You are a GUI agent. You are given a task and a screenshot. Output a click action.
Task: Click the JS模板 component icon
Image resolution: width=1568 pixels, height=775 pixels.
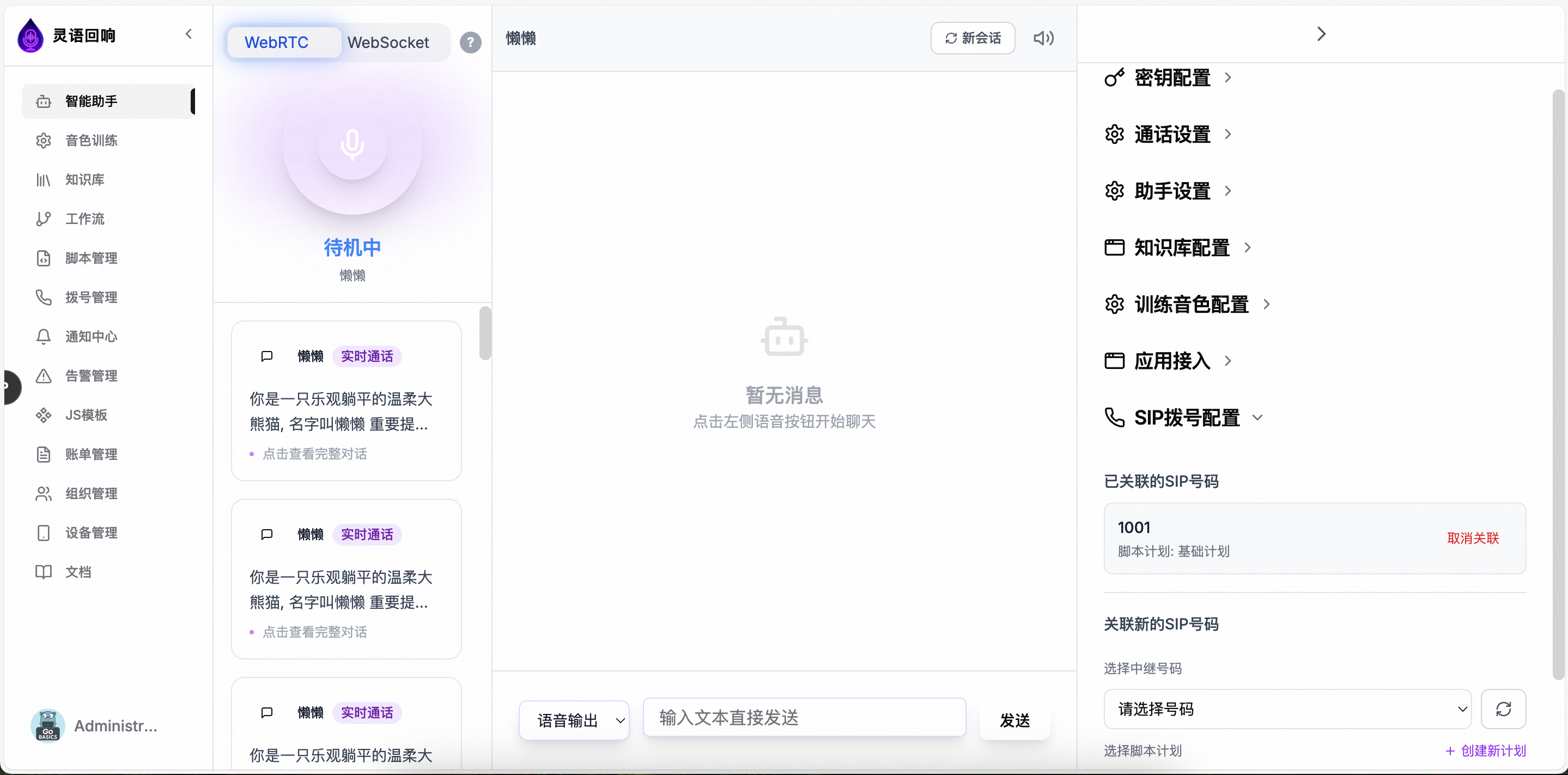[x=43, y=415]
